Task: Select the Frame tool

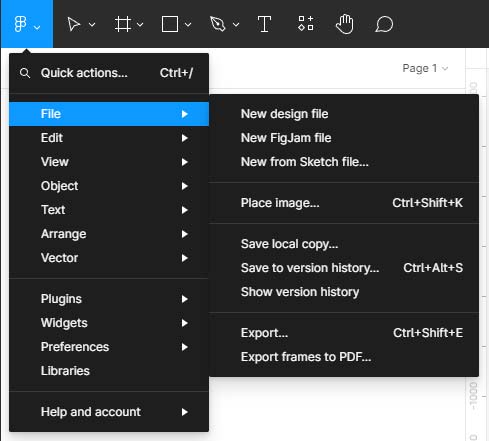Action: click(122, 24)
